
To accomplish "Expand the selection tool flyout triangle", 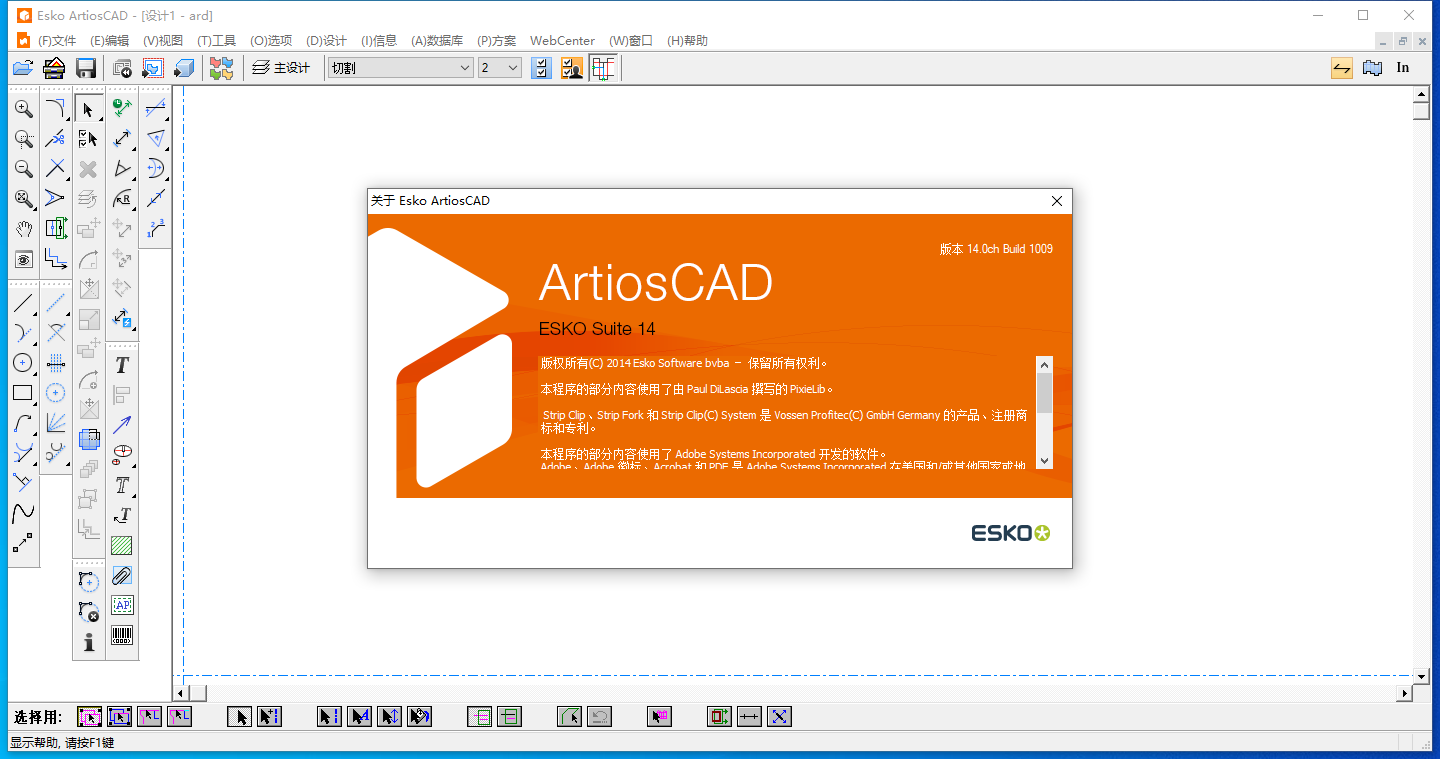I will point(100,118).
